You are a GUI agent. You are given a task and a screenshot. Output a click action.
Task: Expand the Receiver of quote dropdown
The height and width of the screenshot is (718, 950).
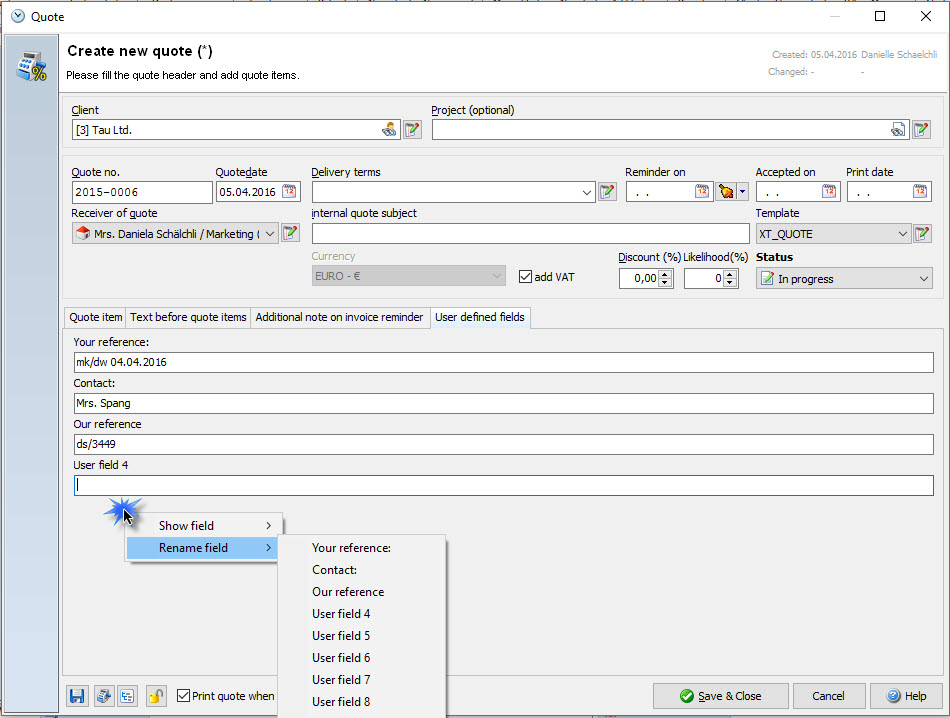pyautogui.click(x=270, y=234)
